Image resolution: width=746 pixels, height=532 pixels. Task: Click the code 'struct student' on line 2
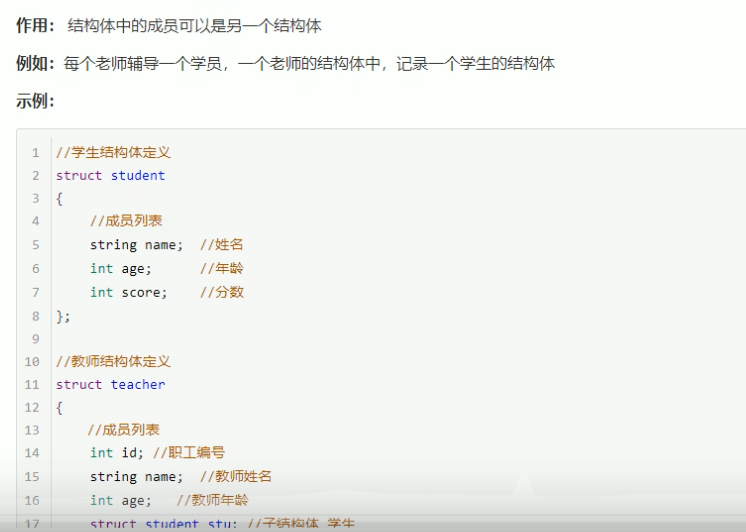pyautogui.click(x=110, y=176)
